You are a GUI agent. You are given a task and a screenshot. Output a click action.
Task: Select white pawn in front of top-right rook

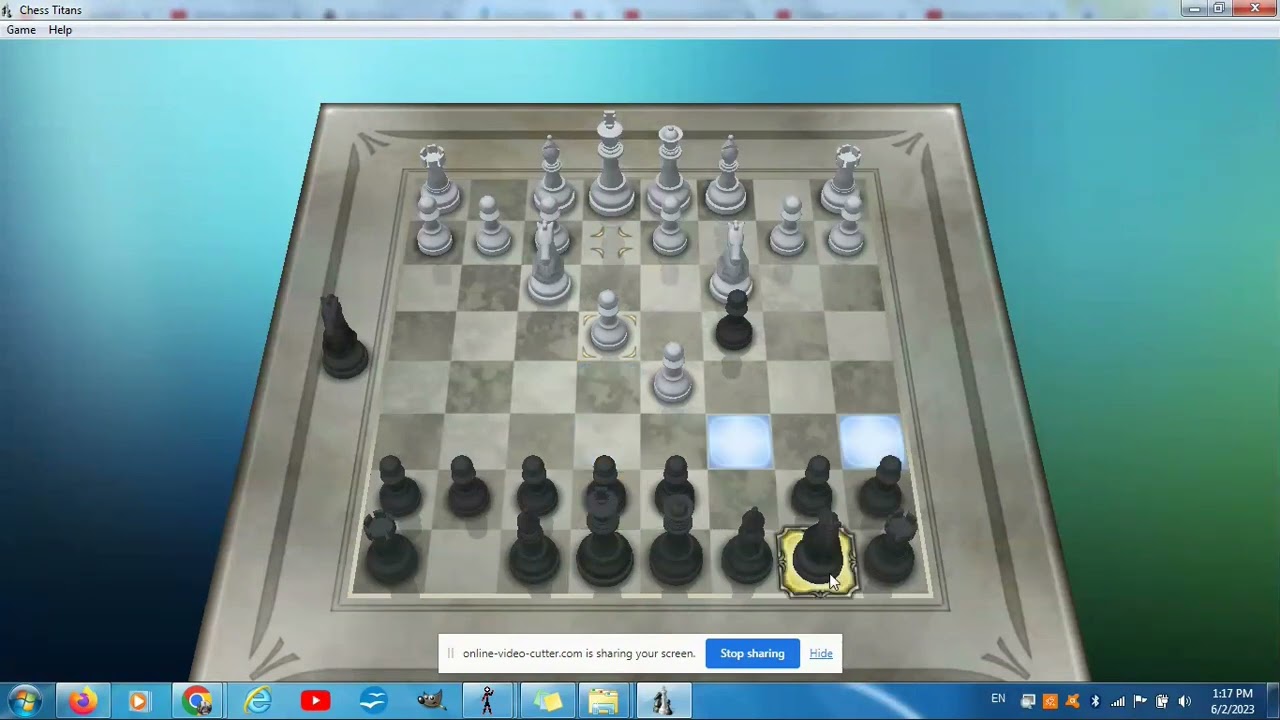point(847,228)
